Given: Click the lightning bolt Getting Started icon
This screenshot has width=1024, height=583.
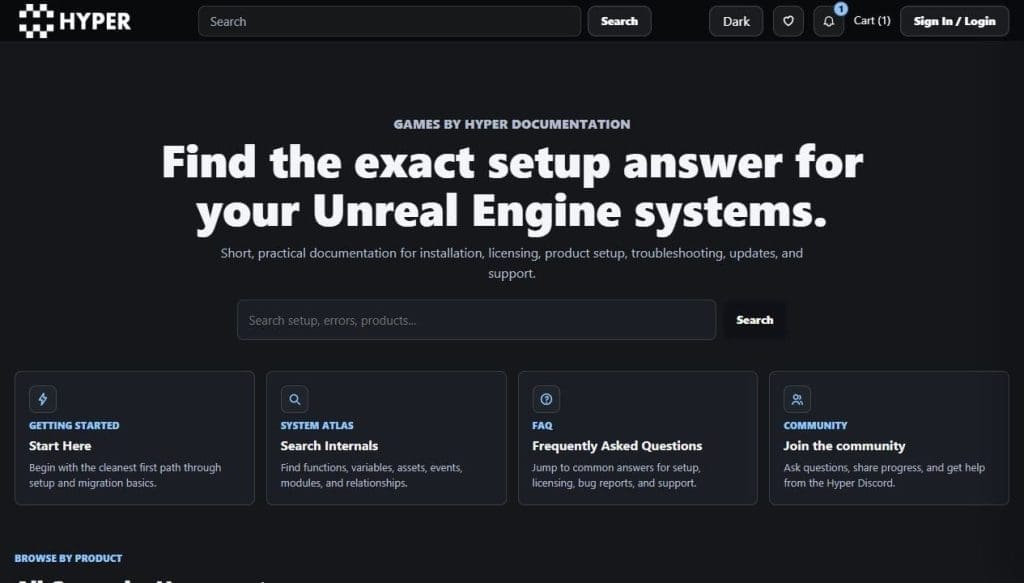Looking at the screenshot, I should [x=43, y=399].
